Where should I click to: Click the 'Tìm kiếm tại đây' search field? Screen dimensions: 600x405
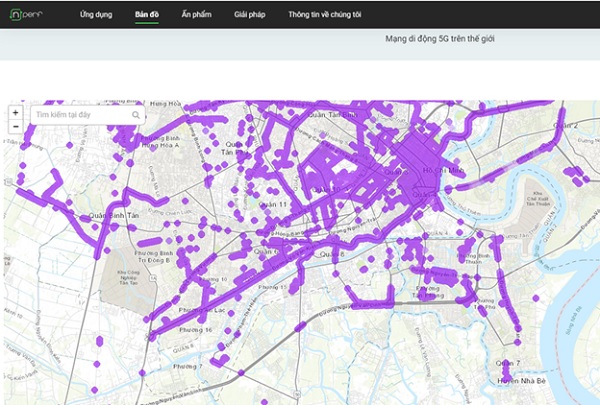tap(80, 115)
